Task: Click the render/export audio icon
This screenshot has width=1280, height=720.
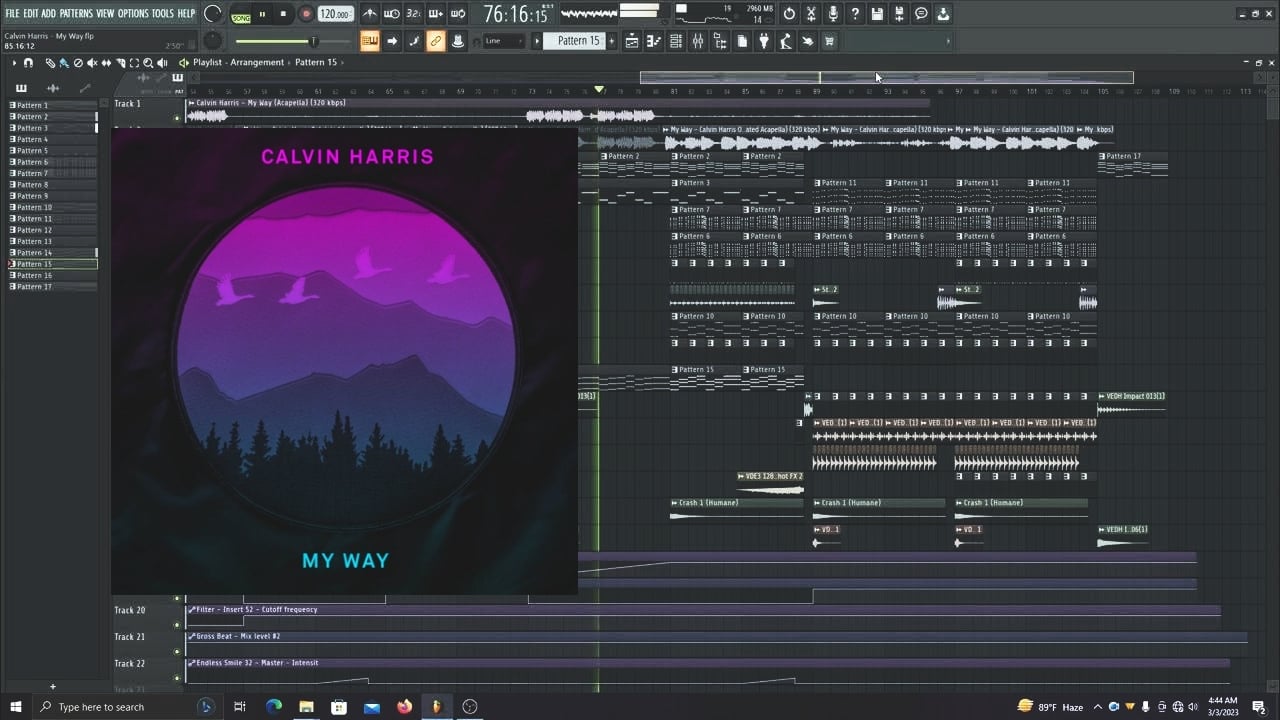Action: click(899, 14)
